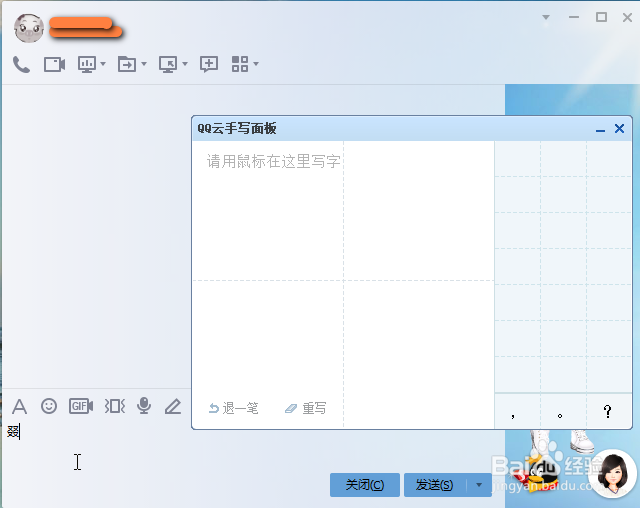Open the applications grid icon
Image resolution: width=640 pixels, height=508 pixels.
tap(240, 64)
